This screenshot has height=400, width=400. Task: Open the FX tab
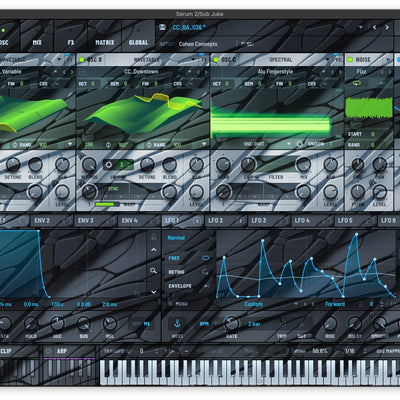pyautogui.click(x=71, y=42)
